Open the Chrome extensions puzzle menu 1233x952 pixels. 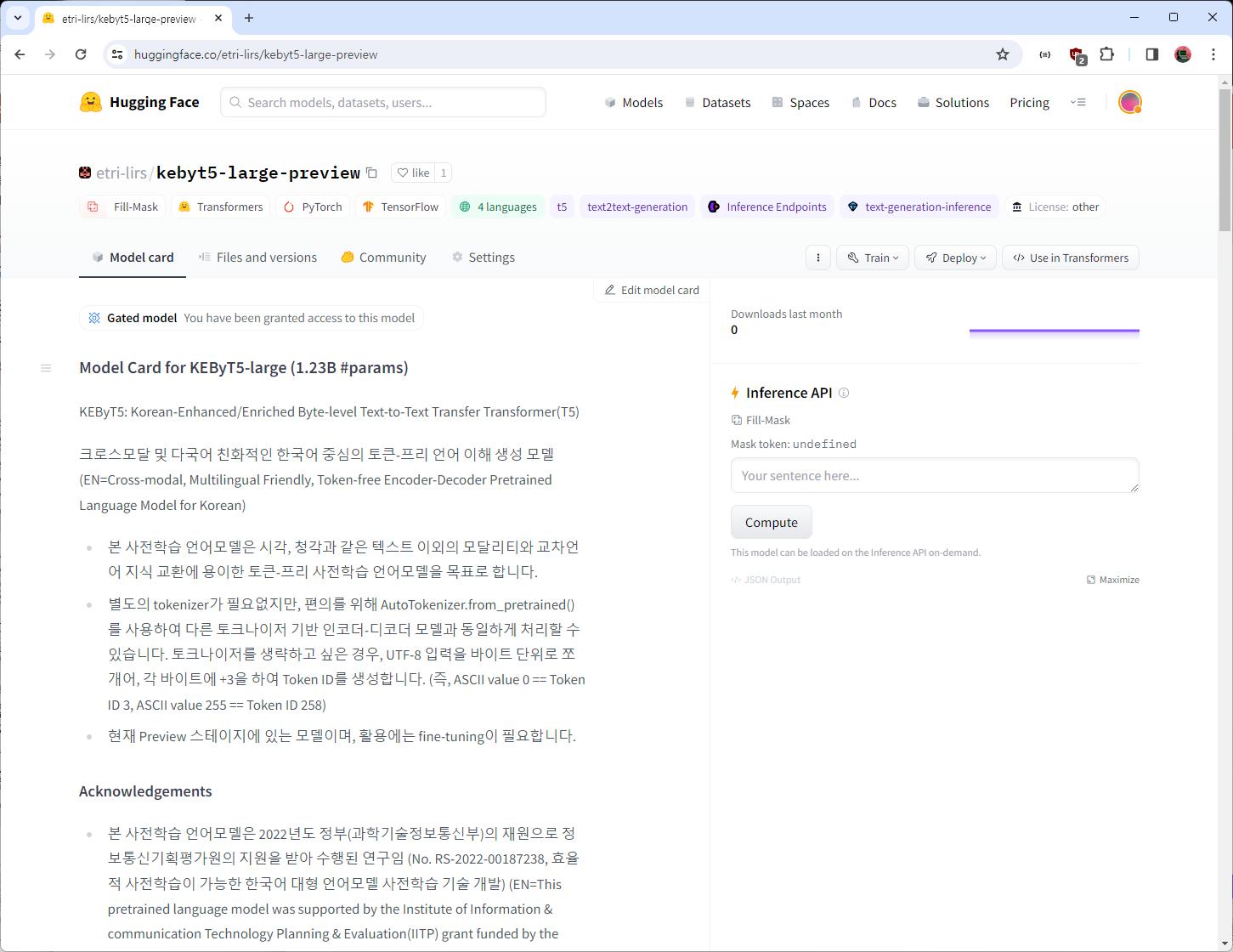pos(1106,54)
